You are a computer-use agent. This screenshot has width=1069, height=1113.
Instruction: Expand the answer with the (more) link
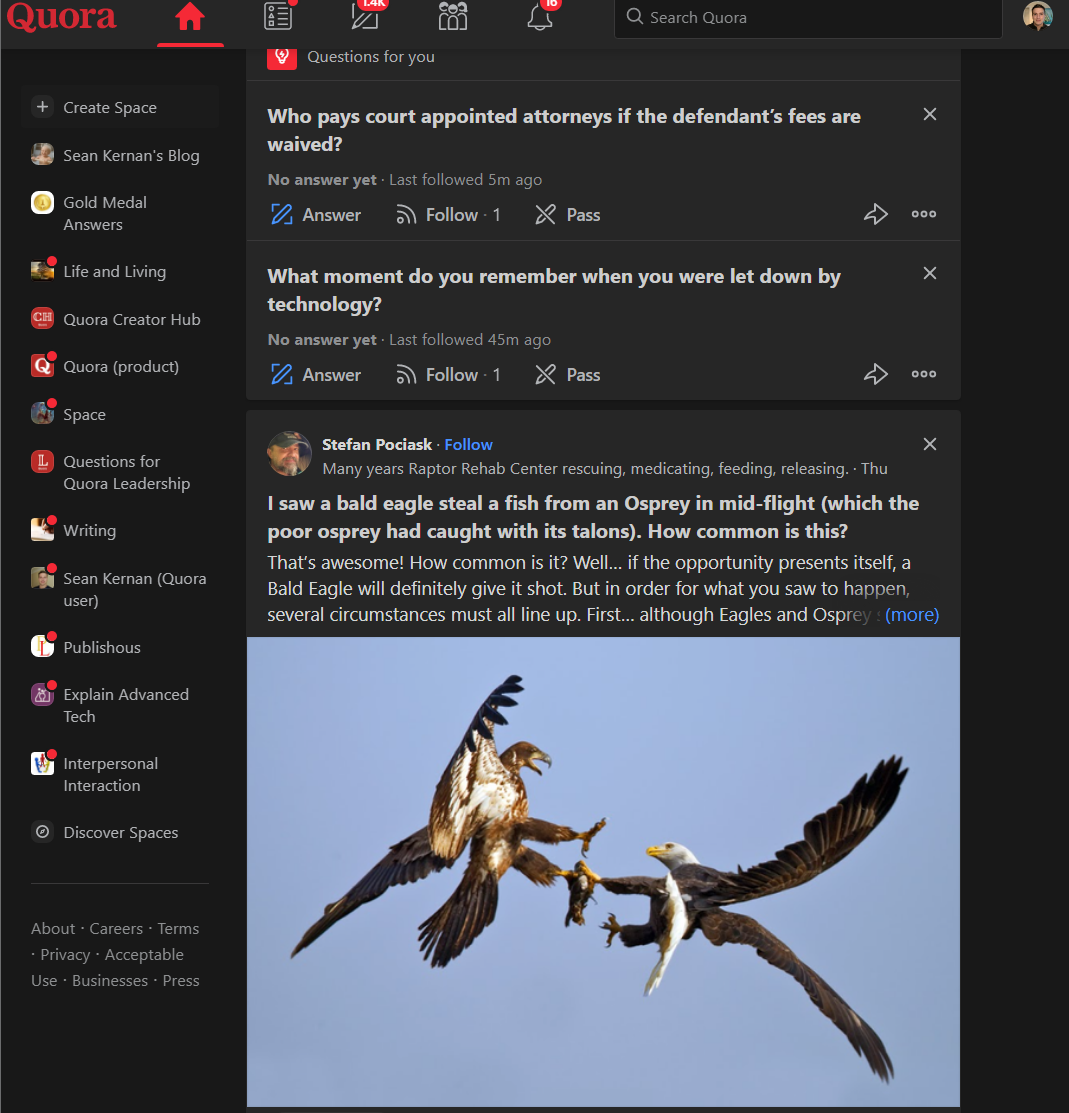click(x=911, y=615)
